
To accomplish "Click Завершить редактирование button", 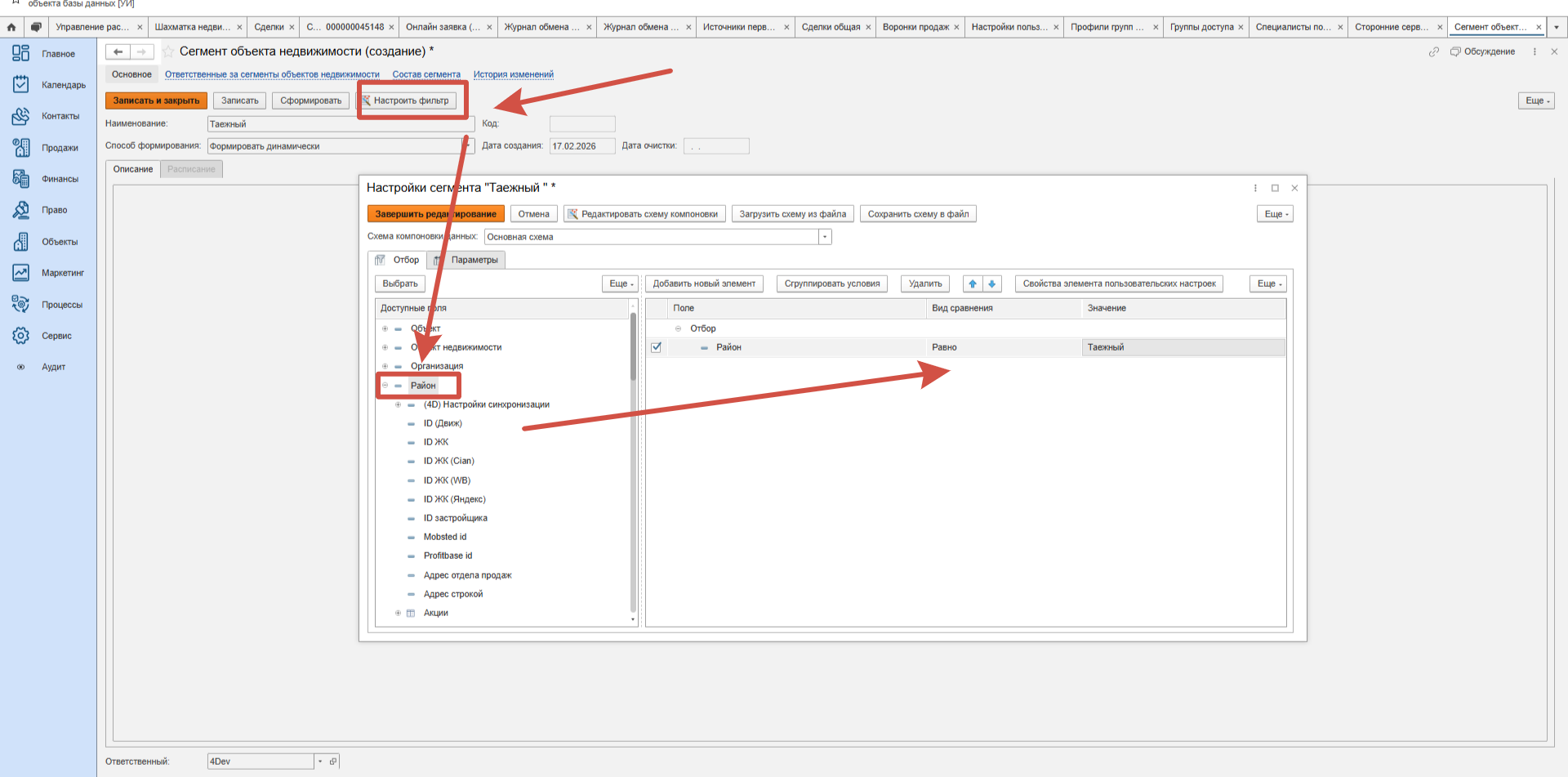I will [435, 214].
